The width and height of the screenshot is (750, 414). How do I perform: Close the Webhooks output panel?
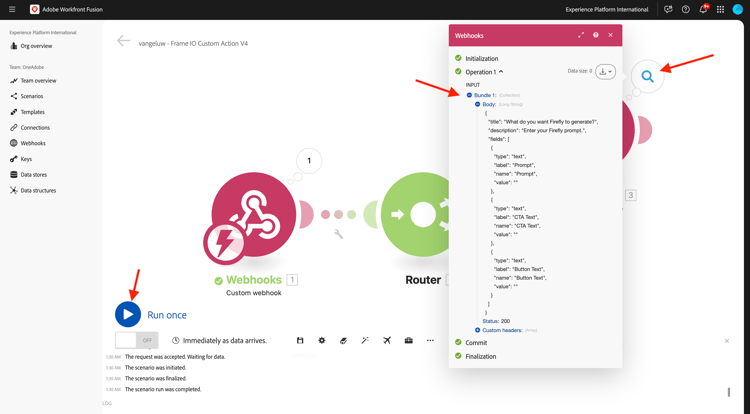610,35
